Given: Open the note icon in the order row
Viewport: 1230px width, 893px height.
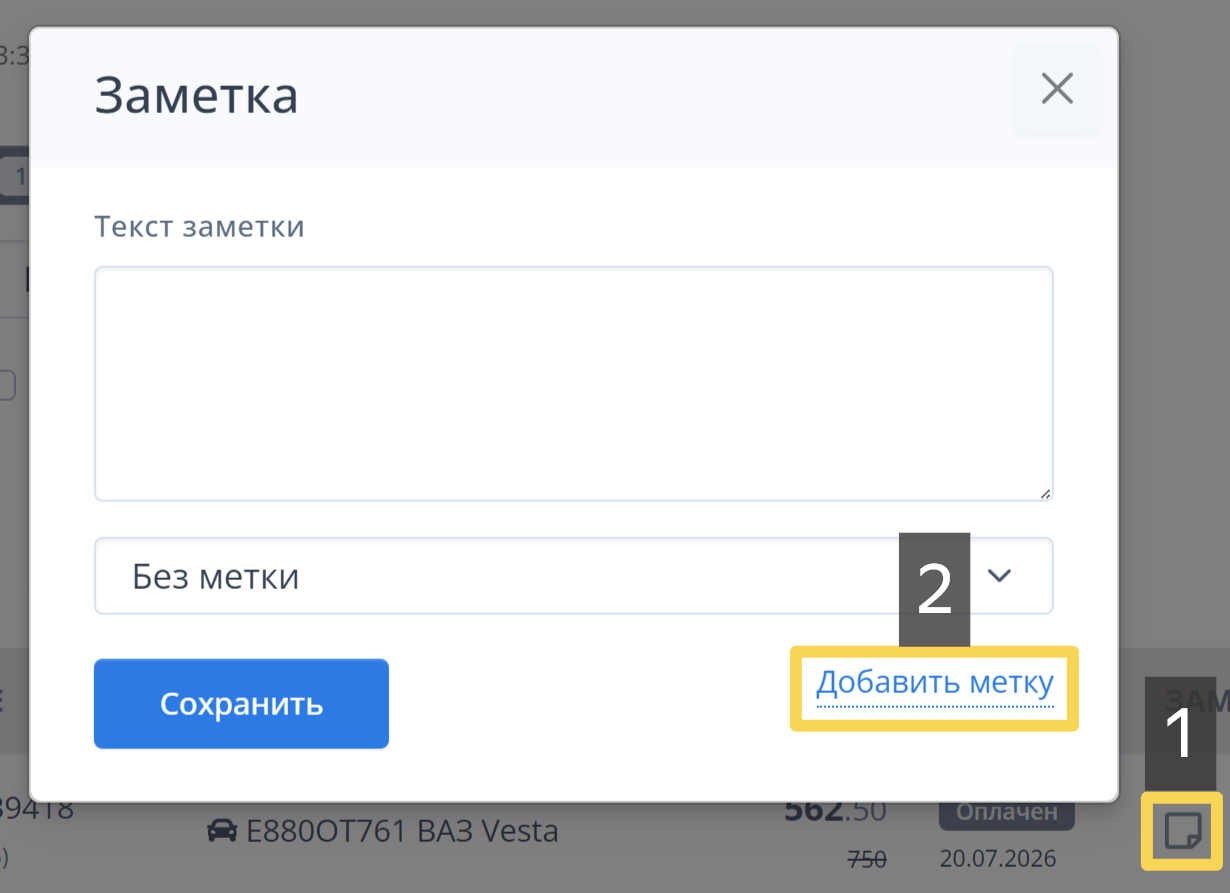Looking at the screenshot, I should (1182, 830).
